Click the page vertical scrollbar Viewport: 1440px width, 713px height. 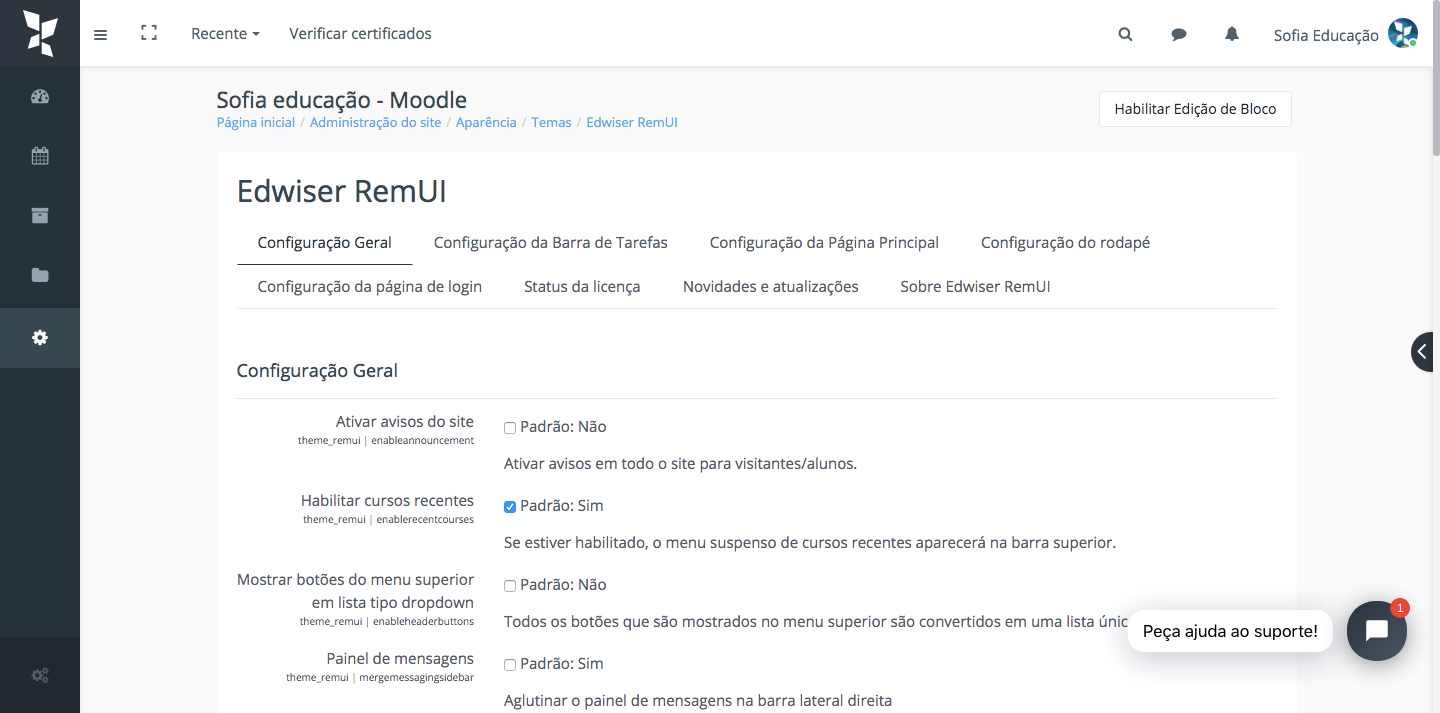pos(1435,80)
